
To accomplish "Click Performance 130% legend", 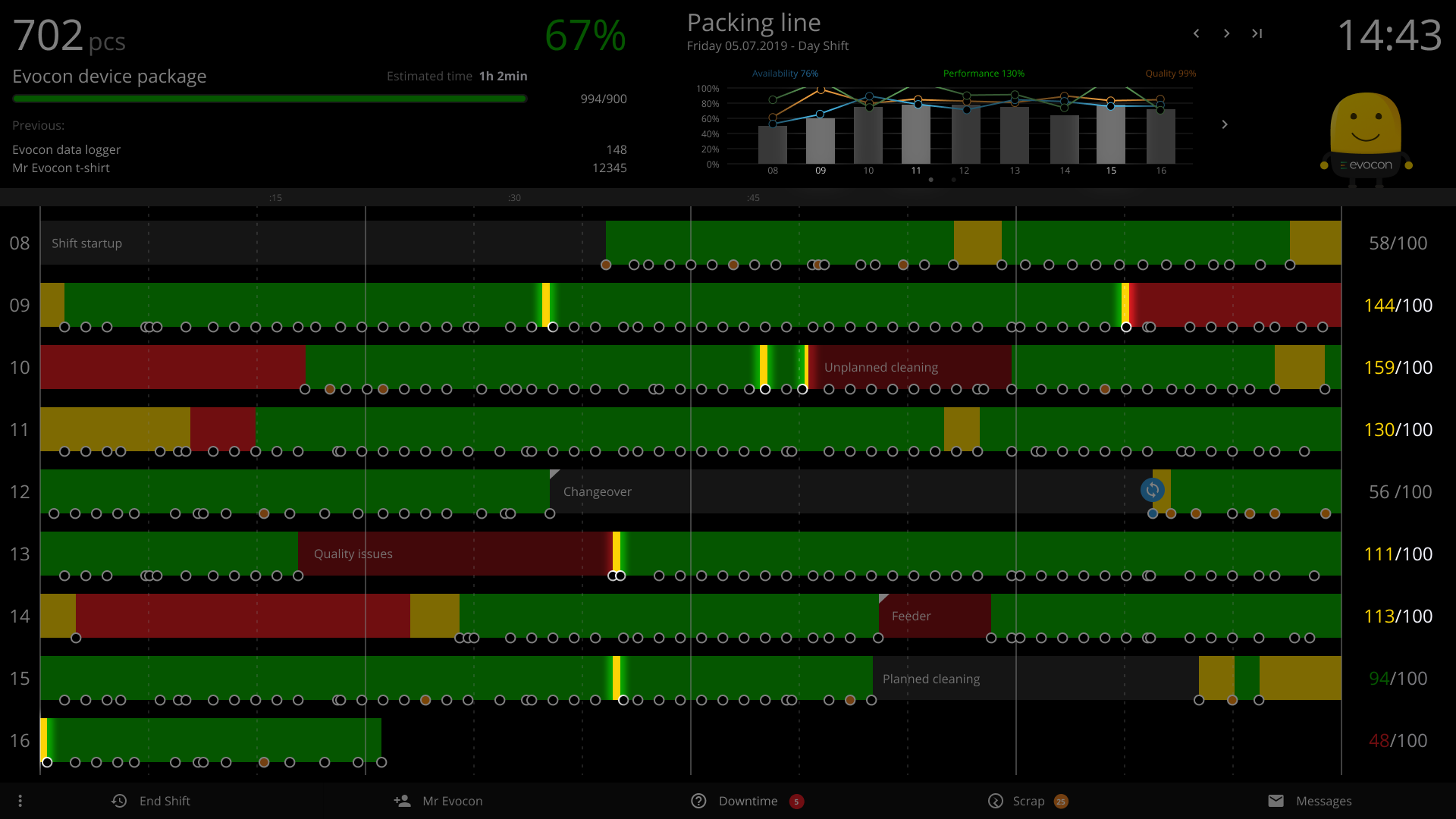I will pyautogui.click(x=984, y=74).
